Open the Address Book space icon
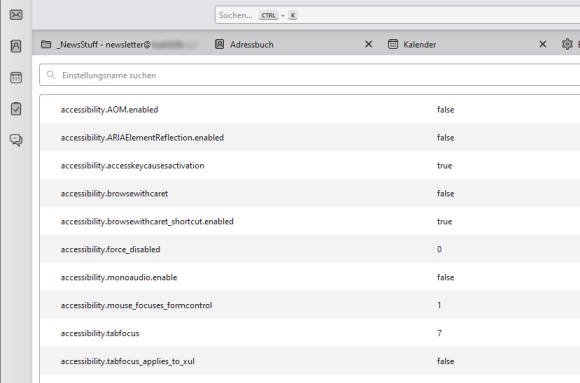Viewport: 580px width, 383px height. coord(16,46)
